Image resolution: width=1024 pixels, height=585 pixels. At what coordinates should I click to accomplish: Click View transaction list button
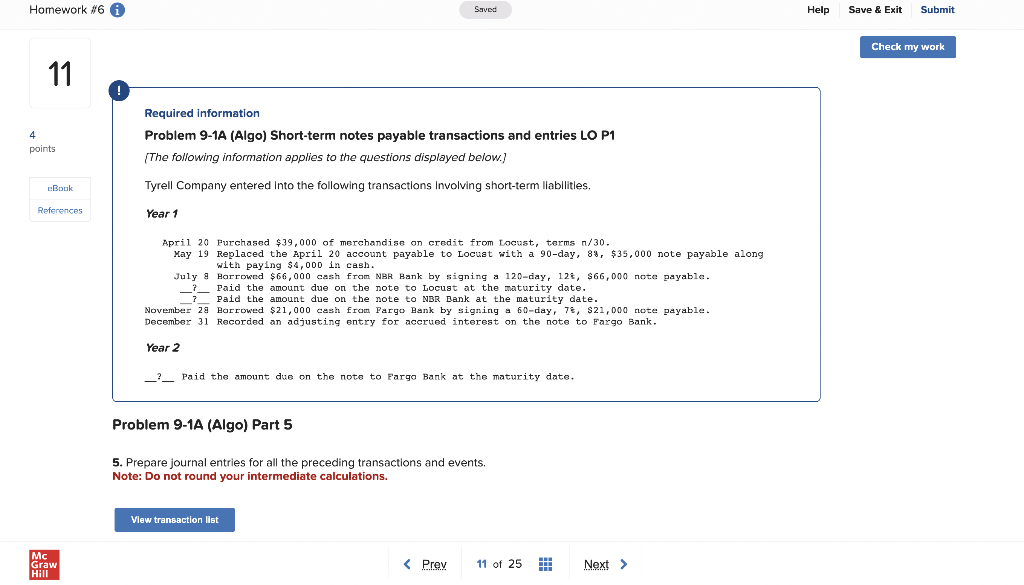pos(174,520)
